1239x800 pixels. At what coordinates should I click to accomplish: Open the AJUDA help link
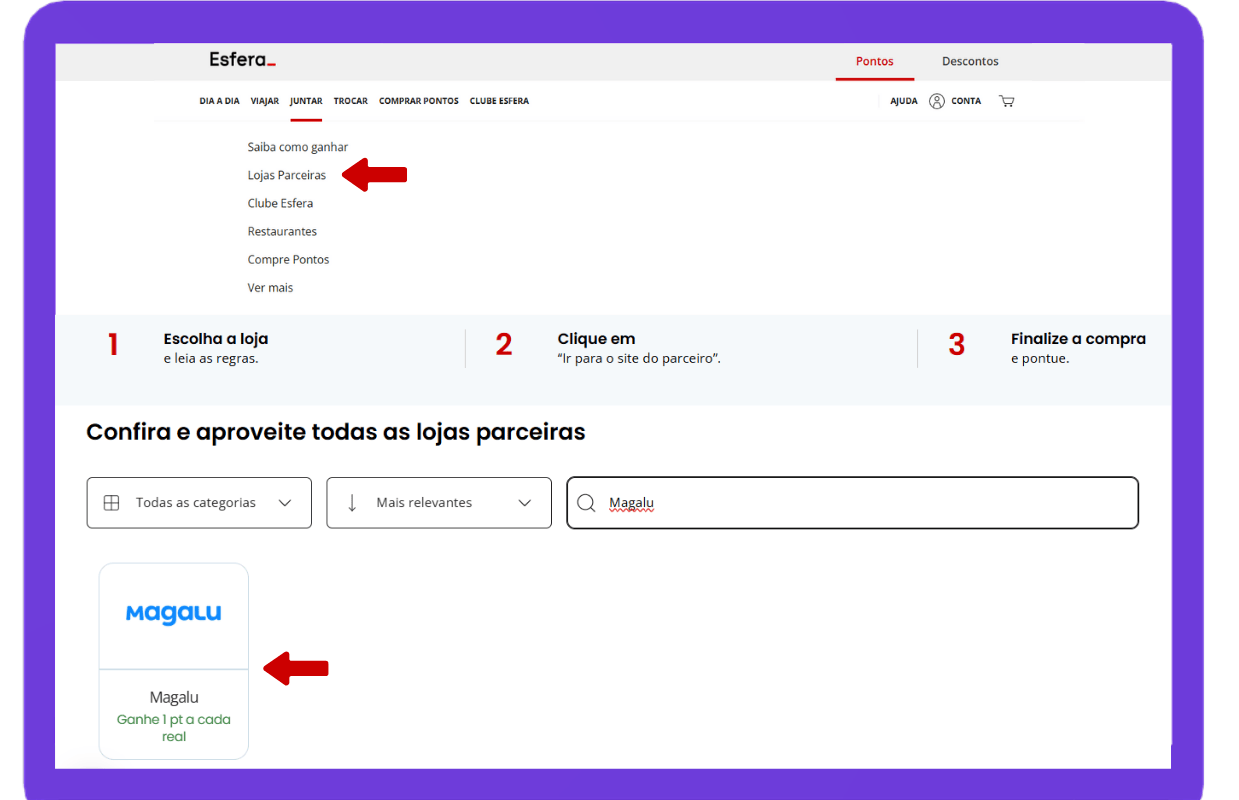903,101
